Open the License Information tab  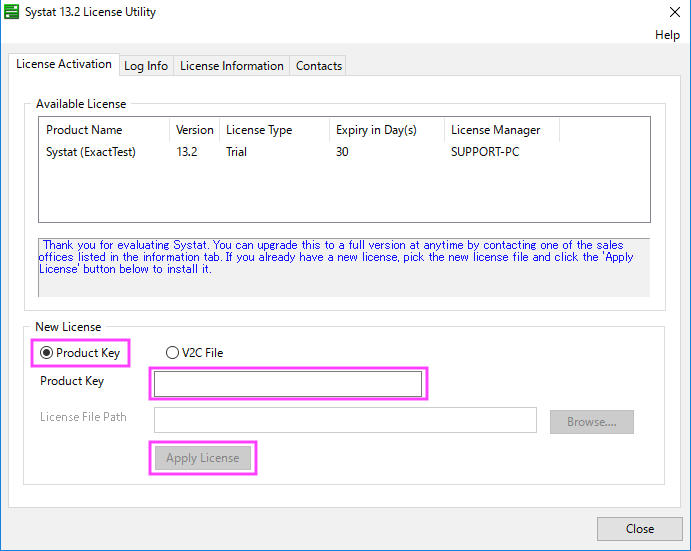(231, 66)
